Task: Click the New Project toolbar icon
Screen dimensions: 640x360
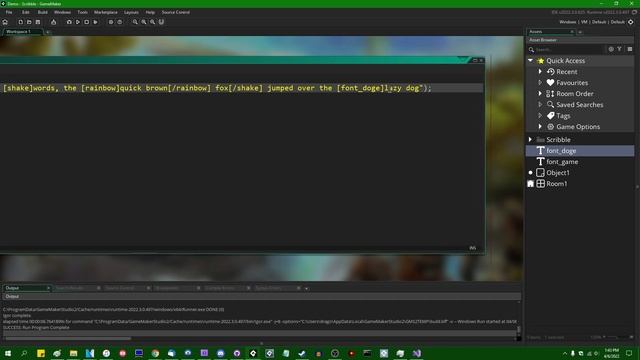Action: click(x=20, y=22)
